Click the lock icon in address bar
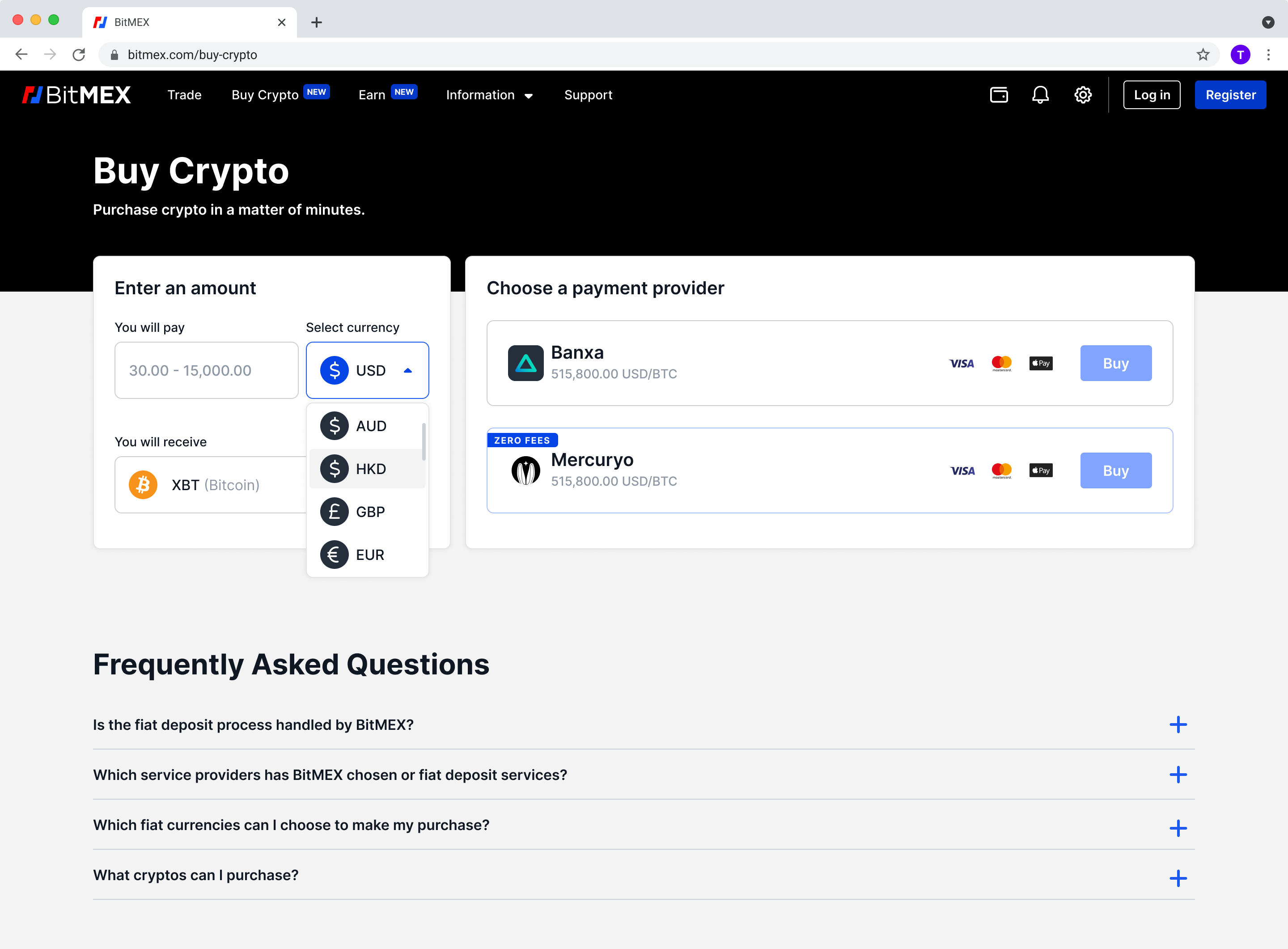The height and width of the screenshot is (949, 1288). pos(114,55)
